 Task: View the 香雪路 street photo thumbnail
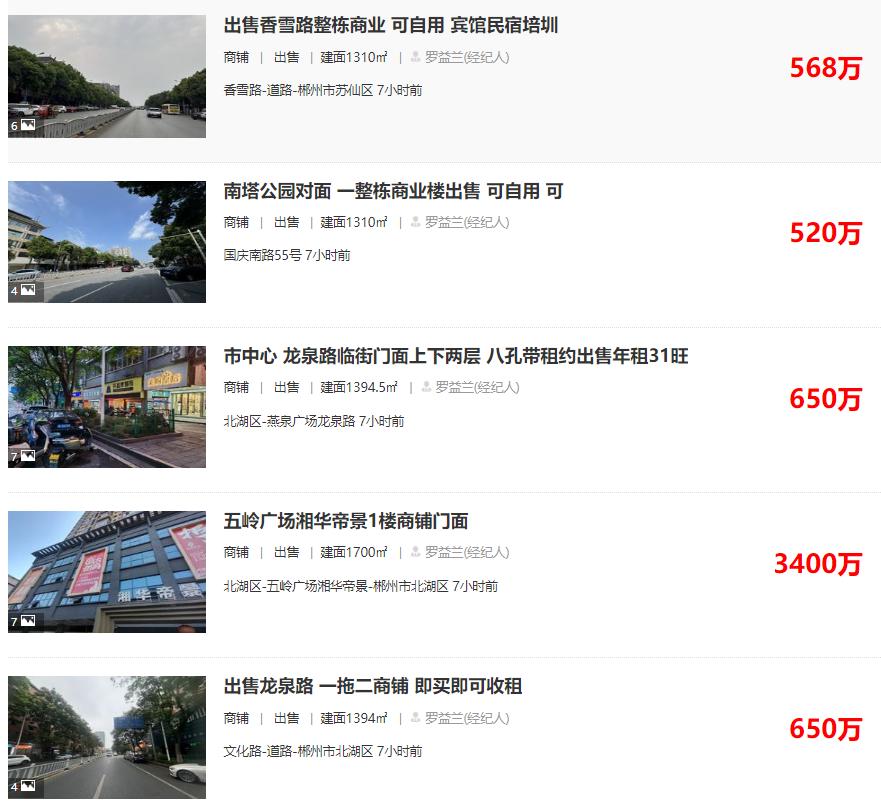tap(107, 76)
